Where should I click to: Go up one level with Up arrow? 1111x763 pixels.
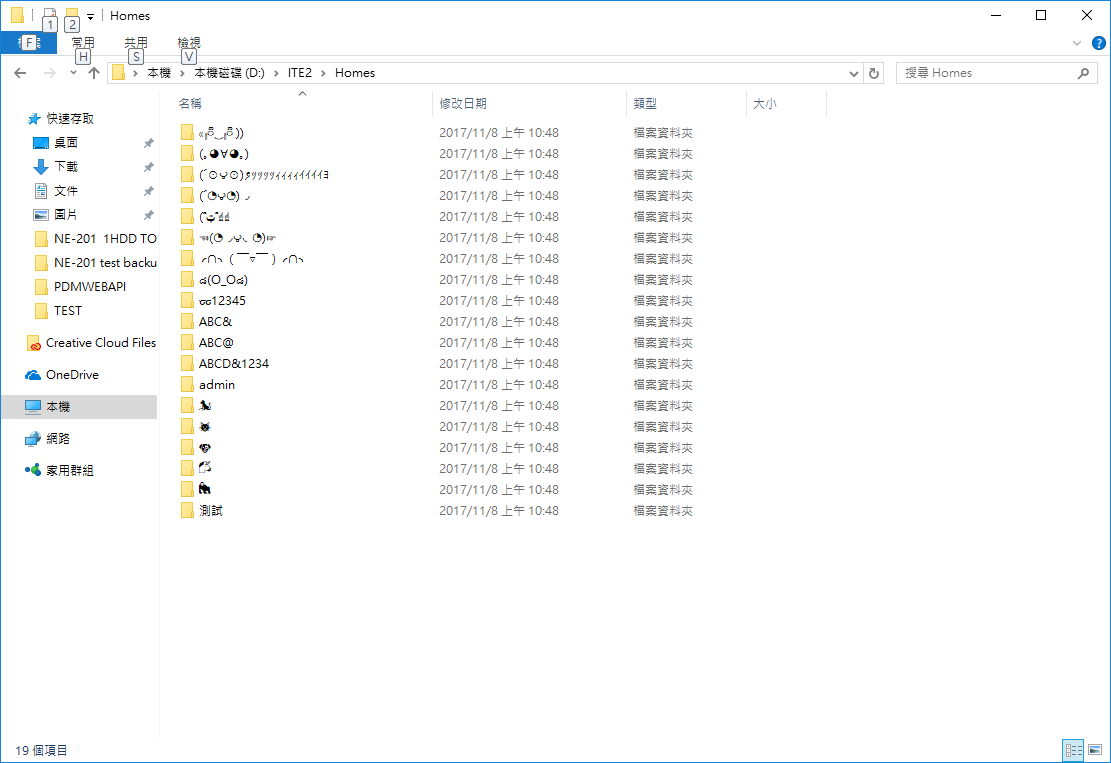point(94,73)
